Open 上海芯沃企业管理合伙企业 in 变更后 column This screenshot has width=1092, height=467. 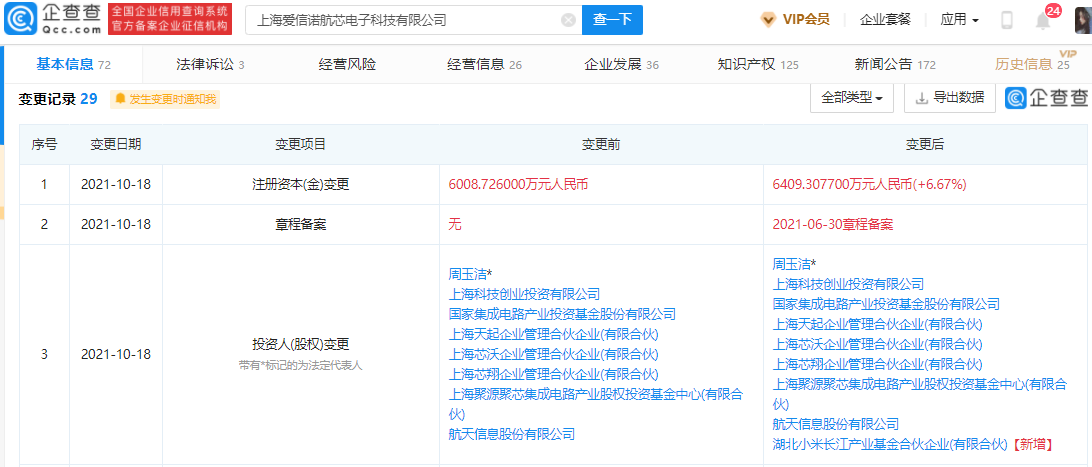(x=877, y=345)
